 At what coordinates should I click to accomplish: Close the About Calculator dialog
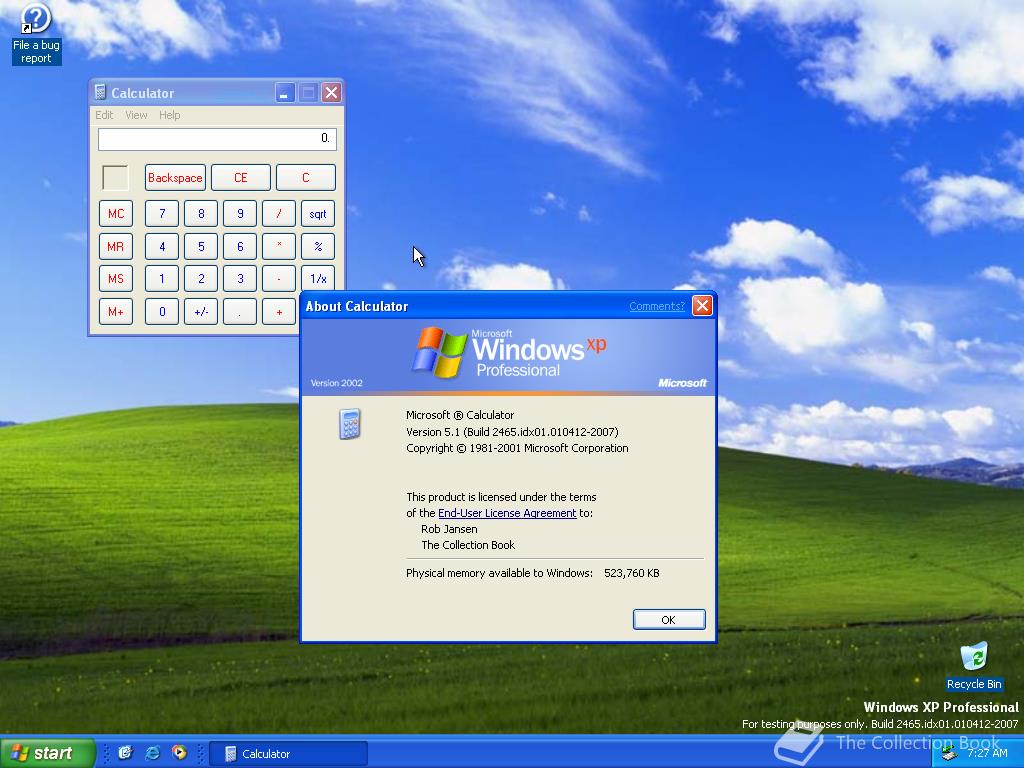pyautogui.click(x=702, y=306)
